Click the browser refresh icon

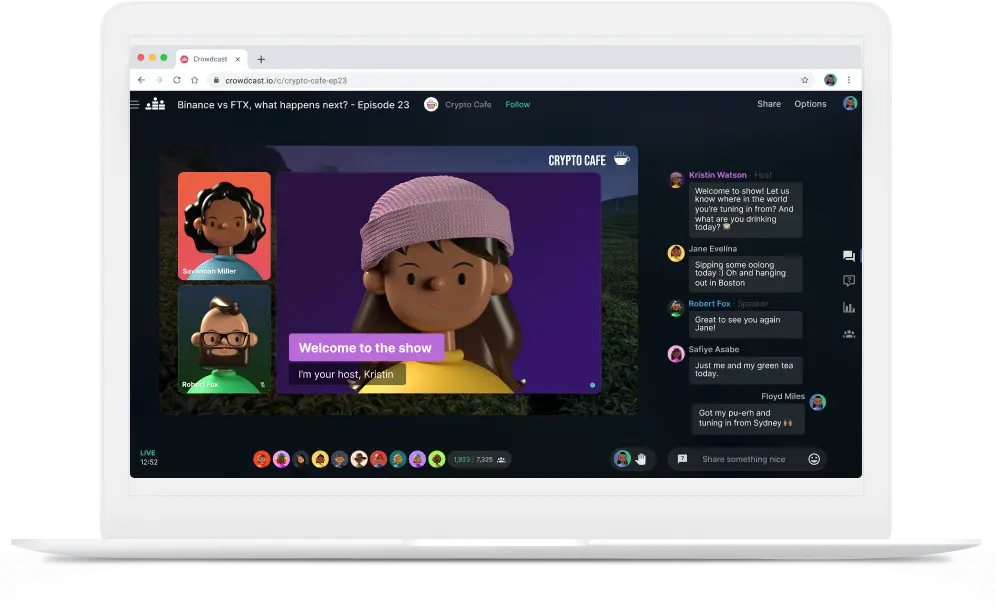(x=177, y=80)
